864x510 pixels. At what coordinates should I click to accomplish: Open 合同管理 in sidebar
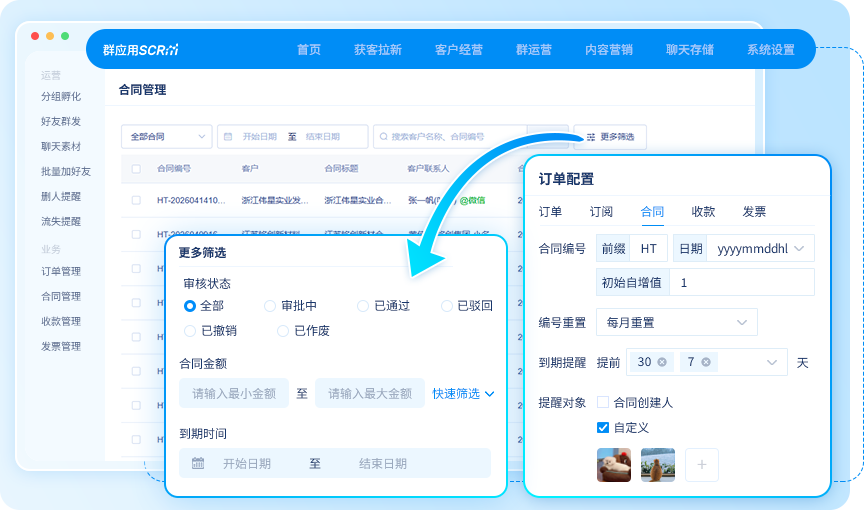pyautogui.click(x=61, y=296)
